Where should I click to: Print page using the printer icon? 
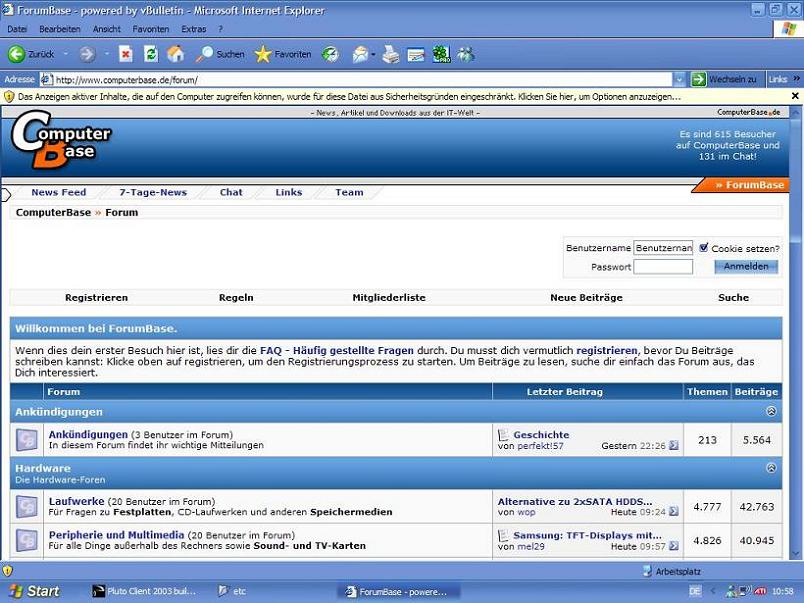pos(391,54)
